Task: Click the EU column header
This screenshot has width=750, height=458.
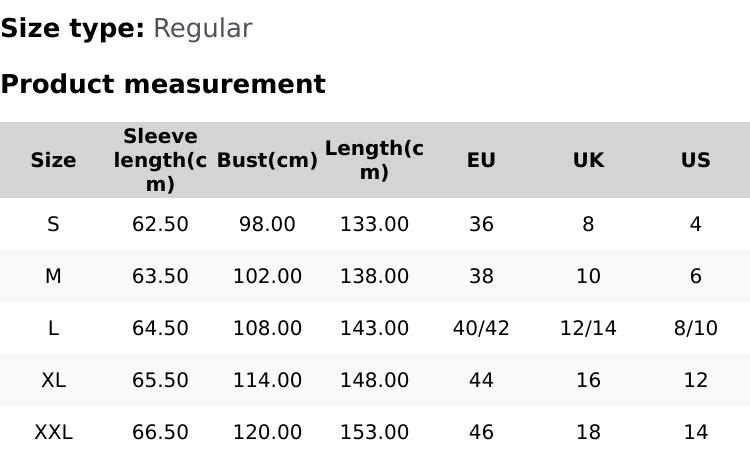Action: click(x=481, y=160)
